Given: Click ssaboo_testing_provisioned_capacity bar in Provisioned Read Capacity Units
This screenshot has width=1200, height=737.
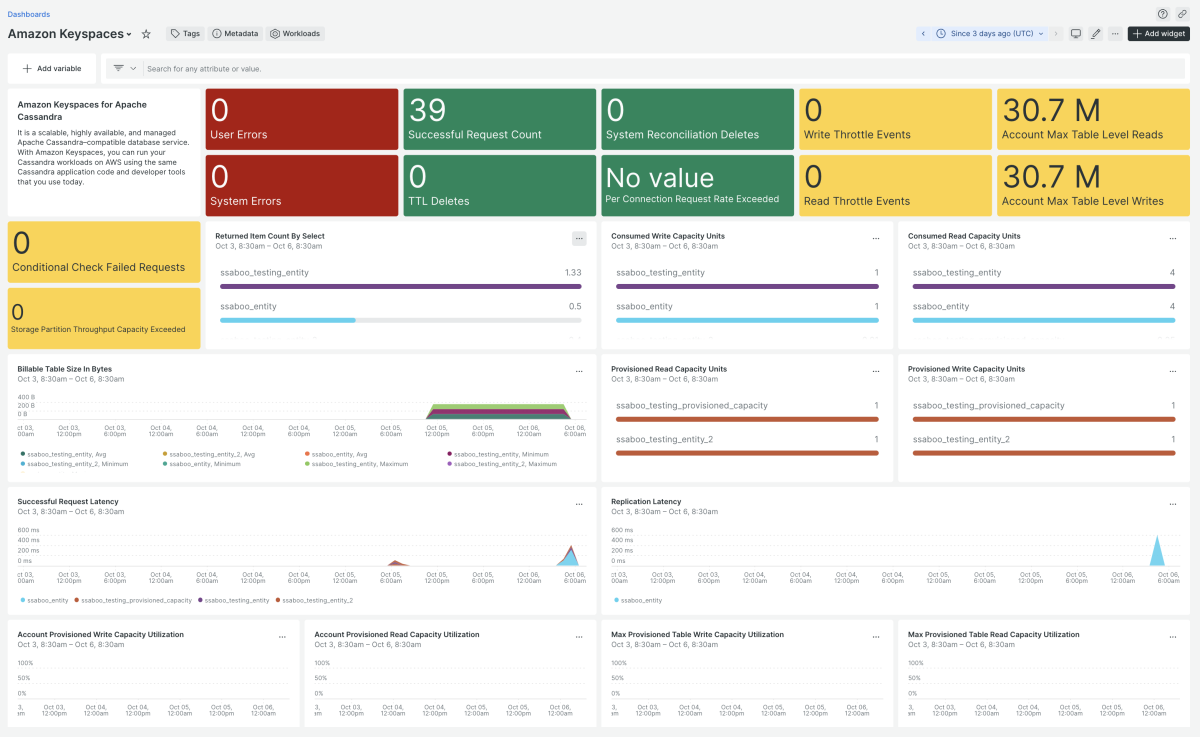Looking at the screenshot, I should (x=748, y=420).
